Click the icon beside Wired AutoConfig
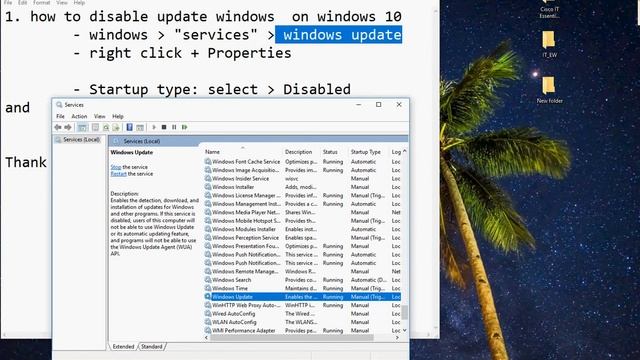Screen dimensions: 640x360 pos(208,313)
